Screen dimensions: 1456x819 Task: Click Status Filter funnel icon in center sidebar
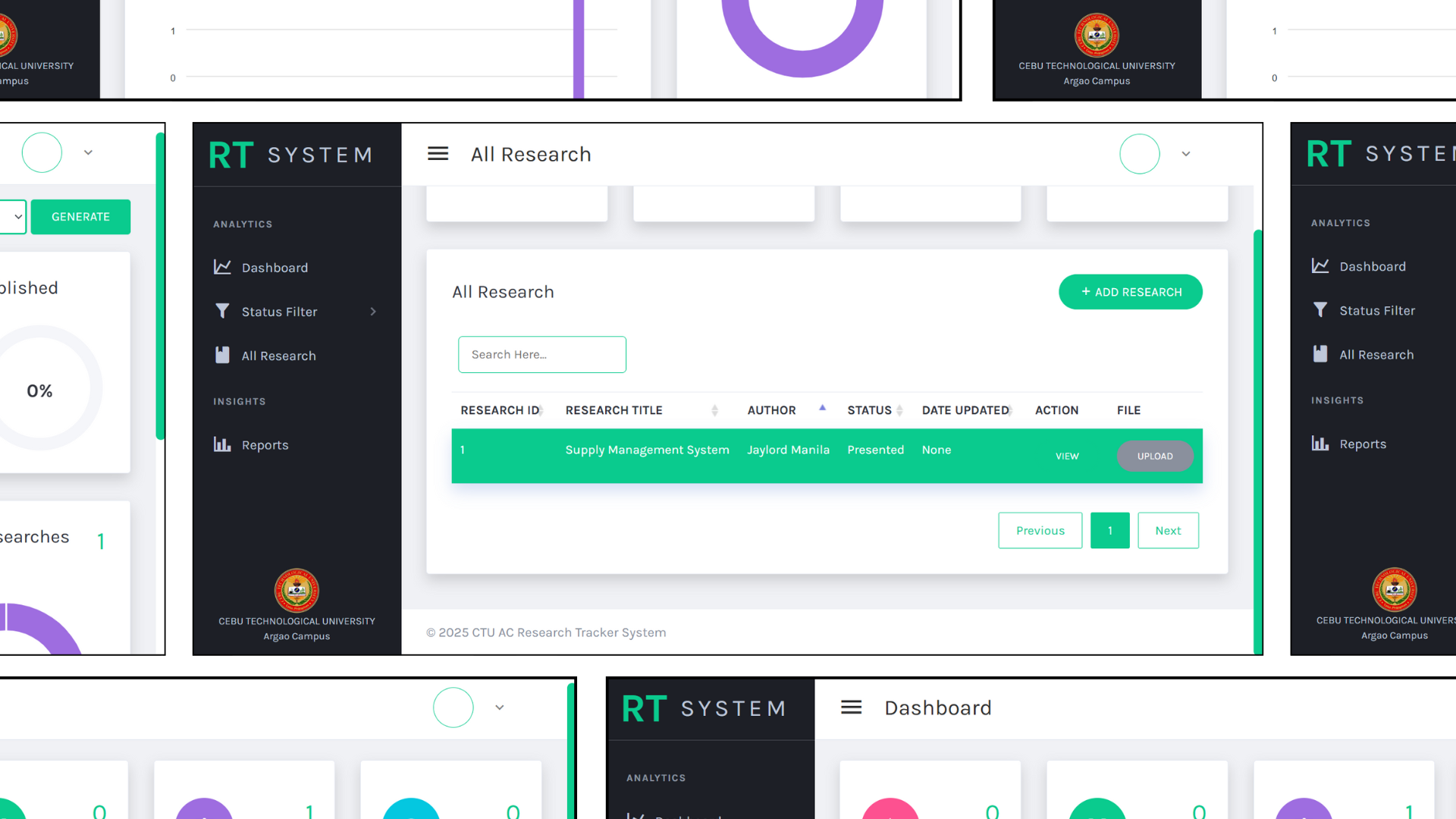tap(222, 311)
